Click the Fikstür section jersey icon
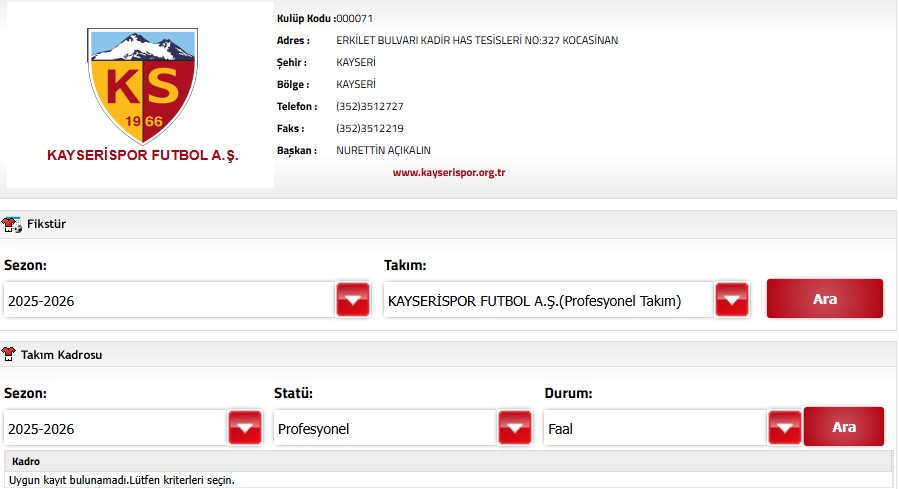The width and height of the screenshot is (899, 489). pyautogui.click(x=11, y=225)
